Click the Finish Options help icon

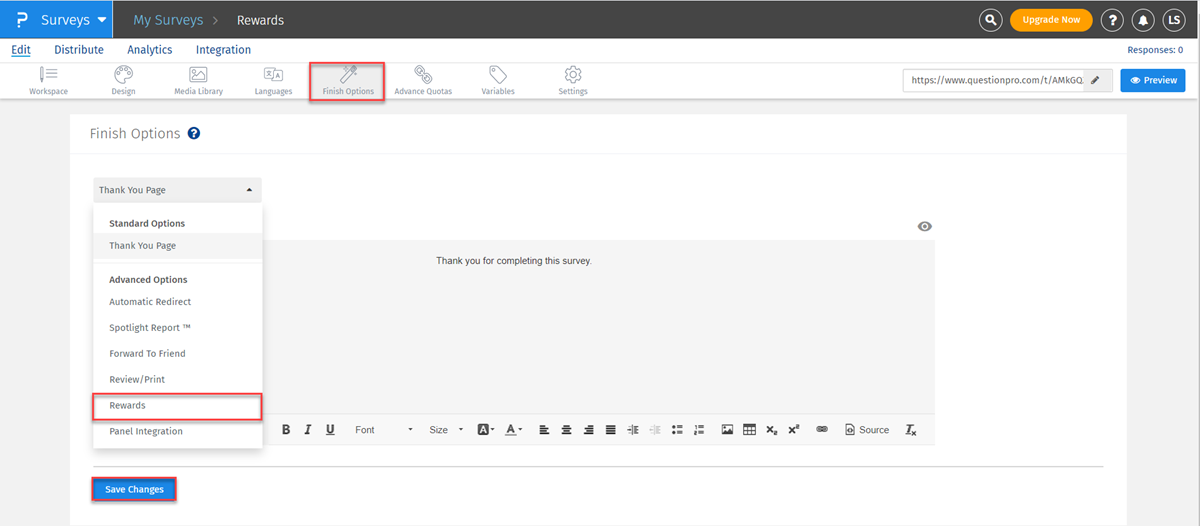[x=194, y=133]
